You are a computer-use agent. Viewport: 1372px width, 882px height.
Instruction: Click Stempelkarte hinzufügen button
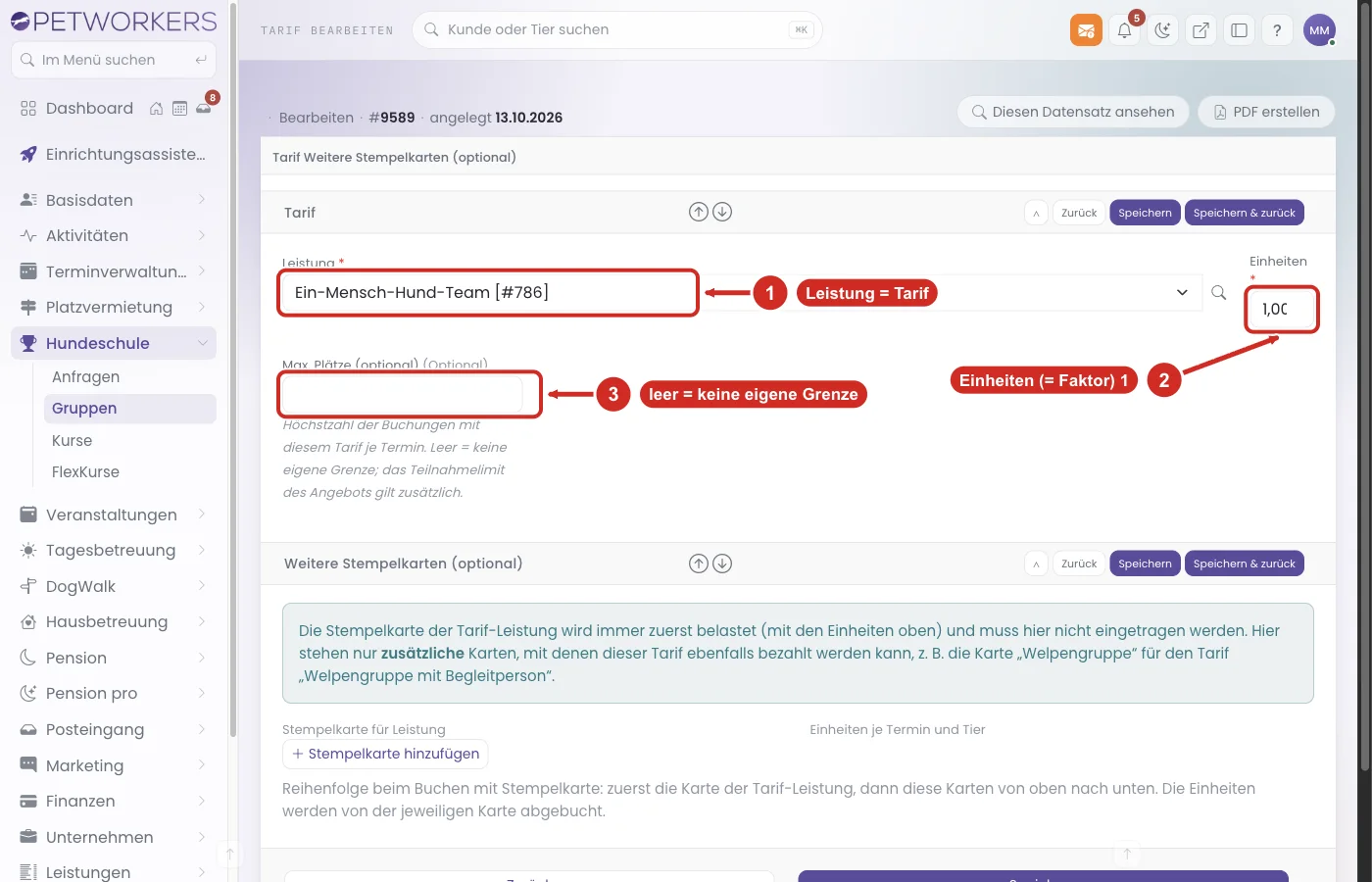click(385, 754)
